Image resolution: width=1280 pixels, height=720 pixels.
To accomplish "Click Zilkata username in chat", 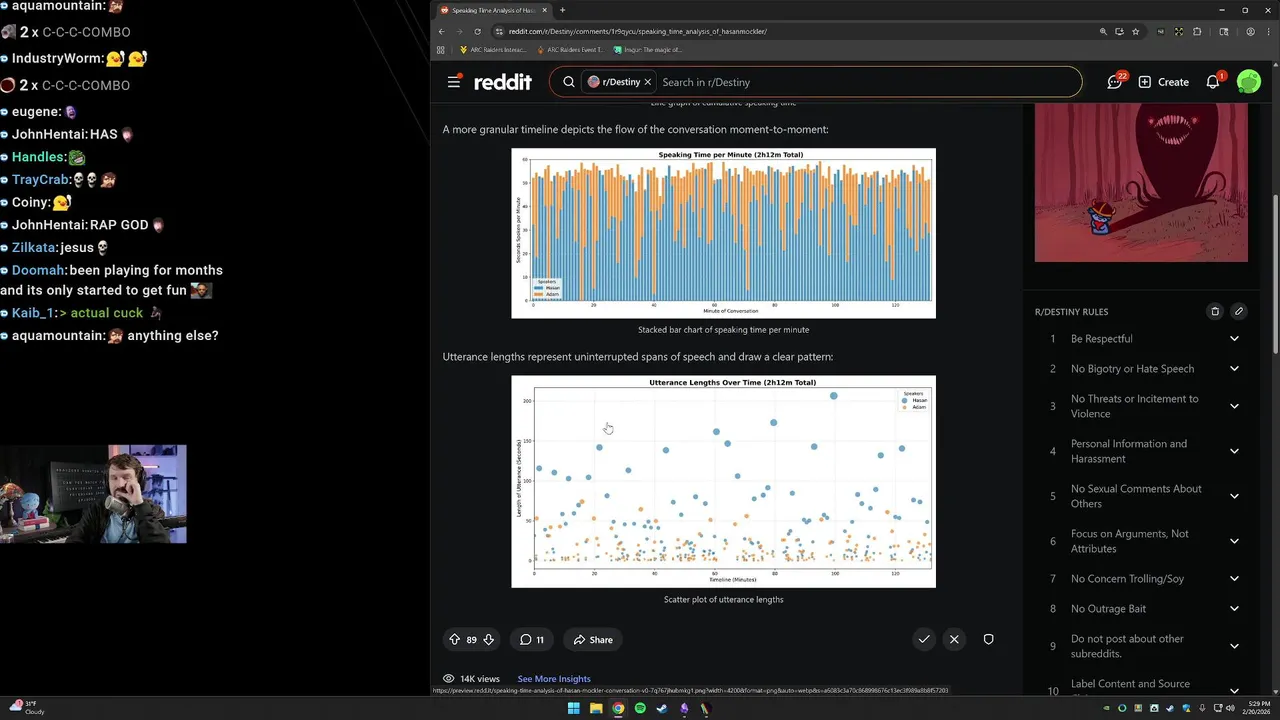I will (34, 248).
